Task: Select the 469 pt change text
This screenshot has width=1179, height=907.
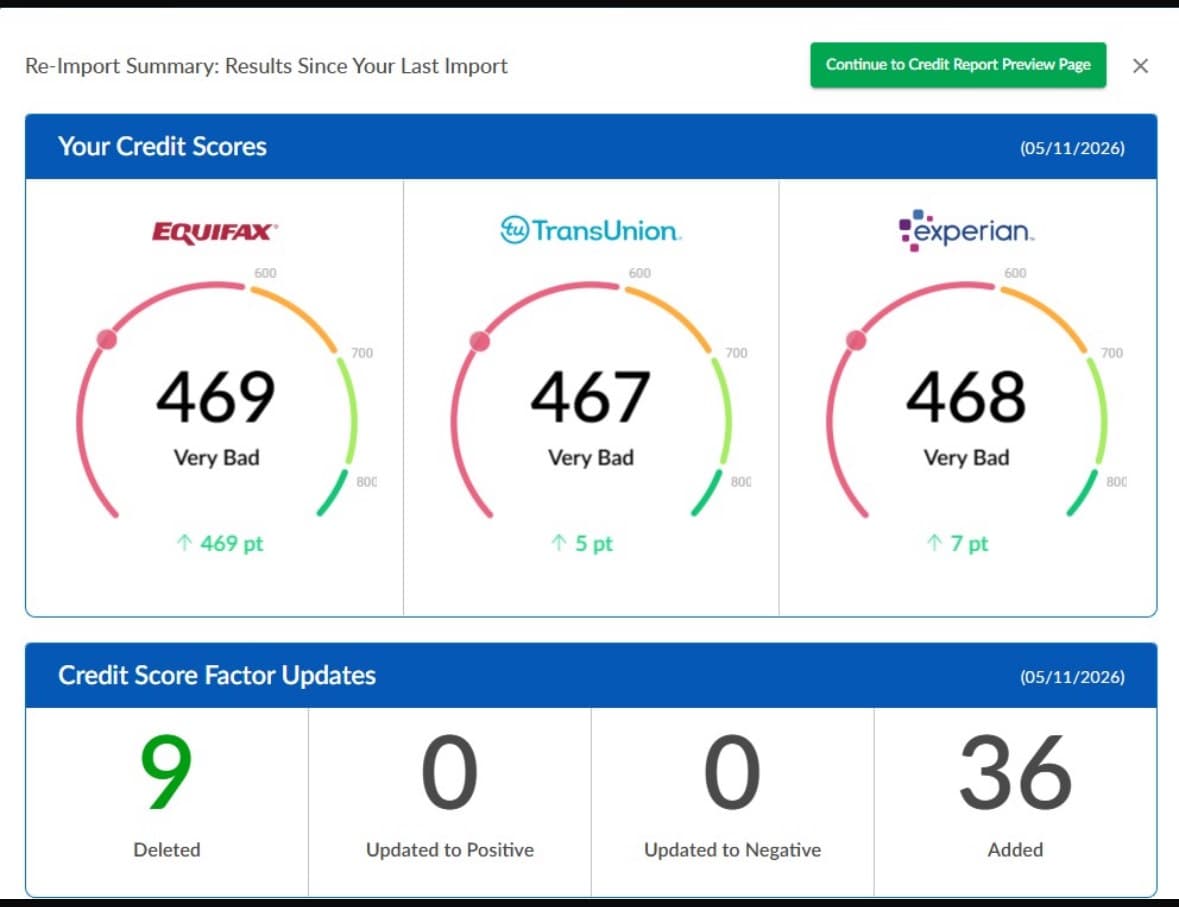Action: pos(232,544)
